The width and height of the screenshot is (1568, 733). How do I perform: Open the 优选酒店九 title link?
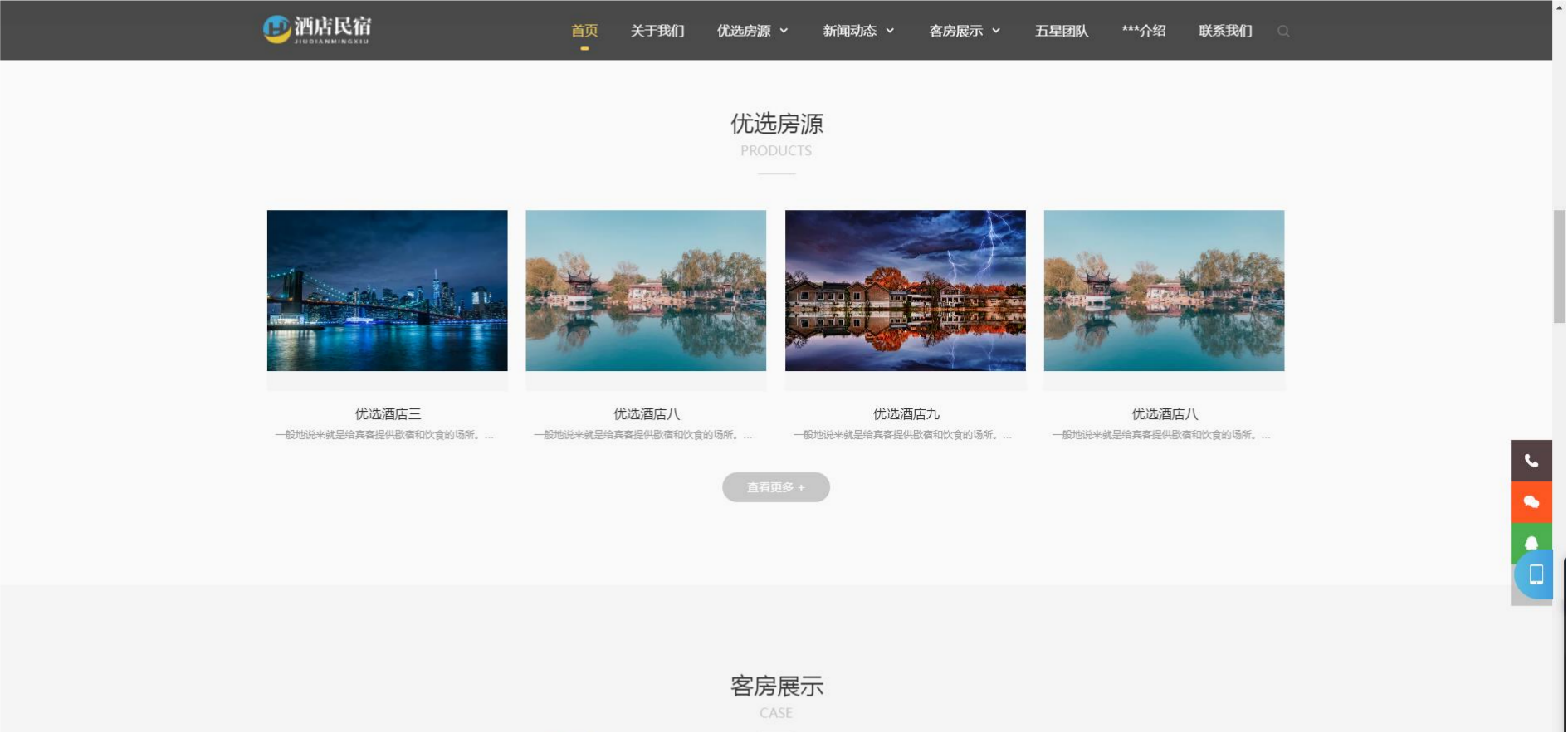pyautogui.click(x=906, y=413)
